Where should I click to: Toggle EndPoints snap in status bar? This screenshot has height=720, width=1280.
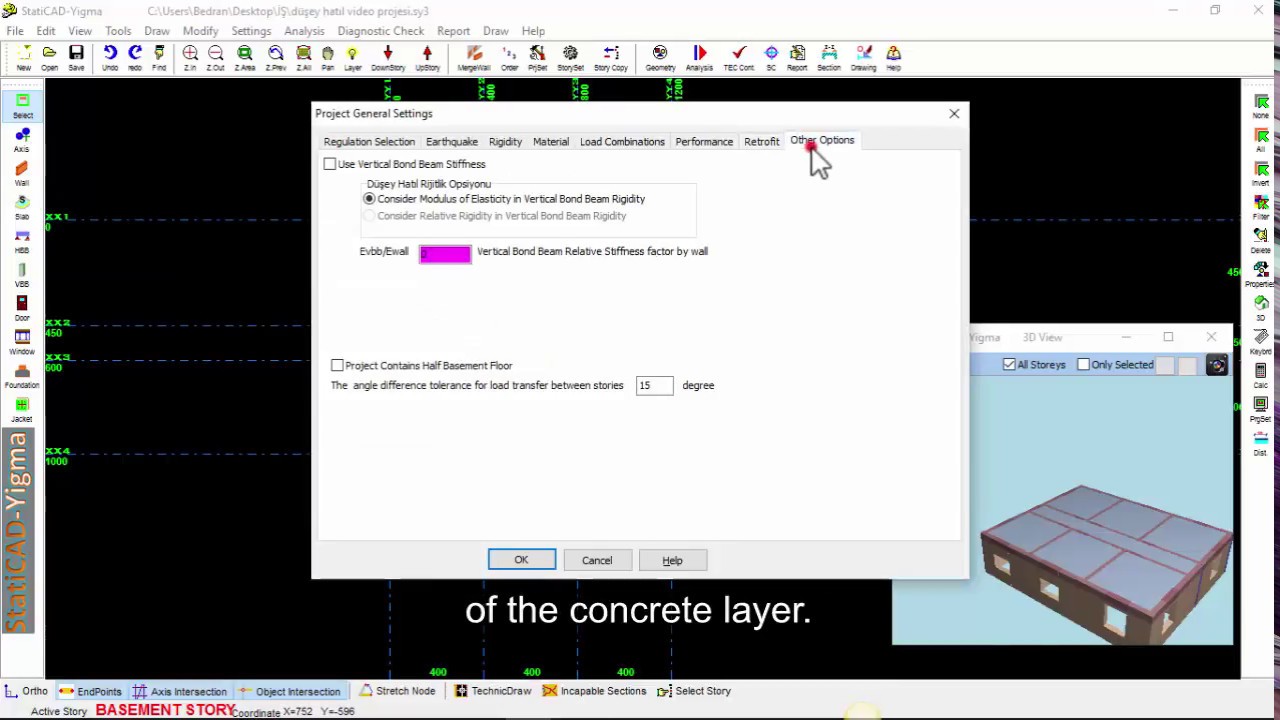pyautogui.click(x=91, y=691)
